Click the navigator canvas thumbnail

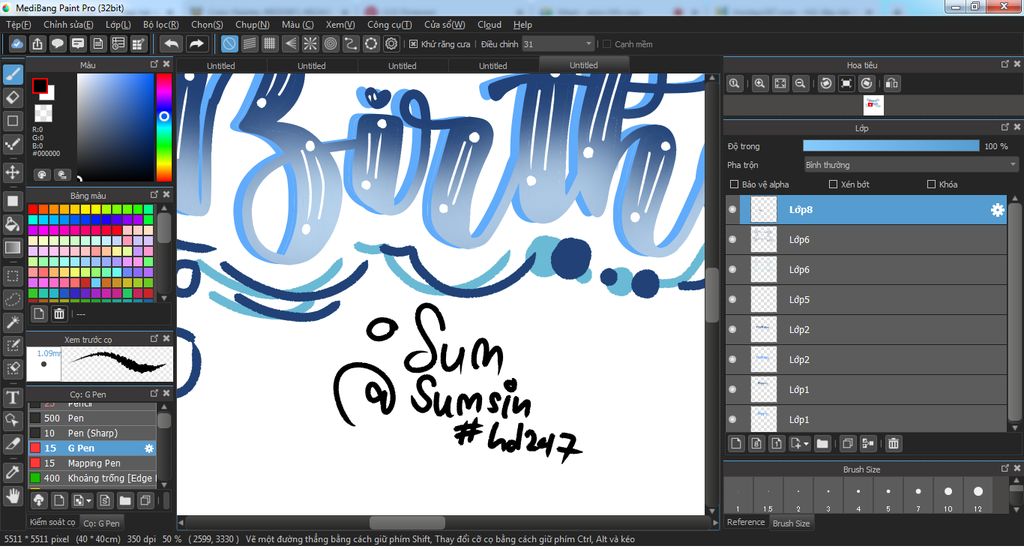tap(873, 105)
